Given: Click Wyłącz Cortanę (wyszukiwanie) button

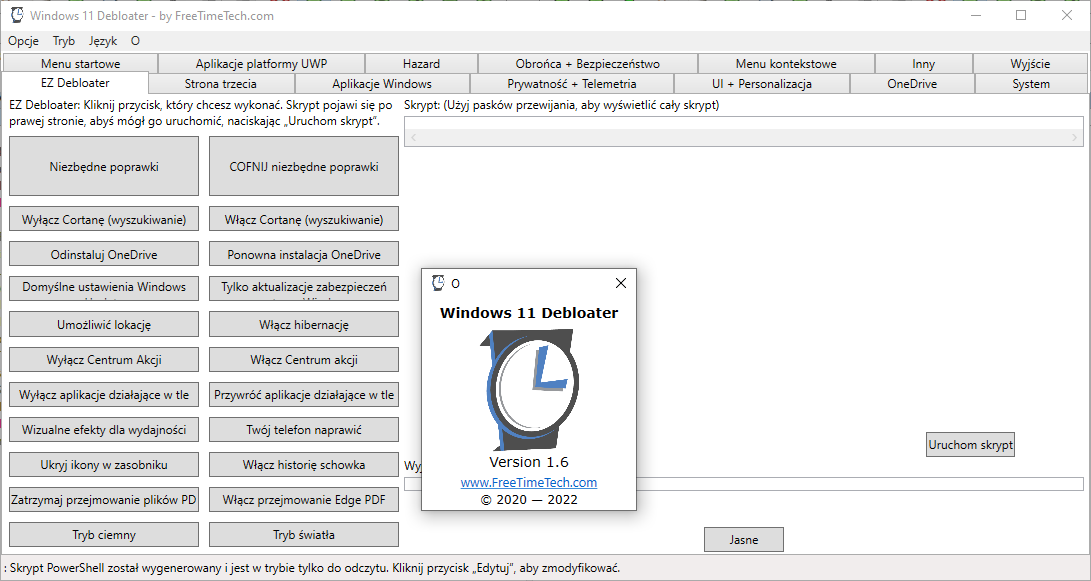Looking at the screenshot, I should (x=104, y=219).
